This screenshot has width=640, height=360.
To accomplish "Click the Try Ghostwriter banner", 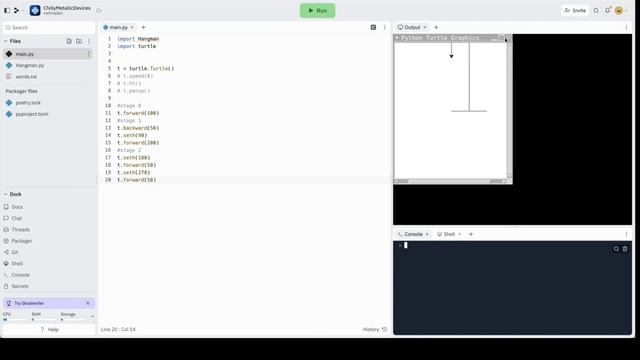I will click(x=49, y=303).
